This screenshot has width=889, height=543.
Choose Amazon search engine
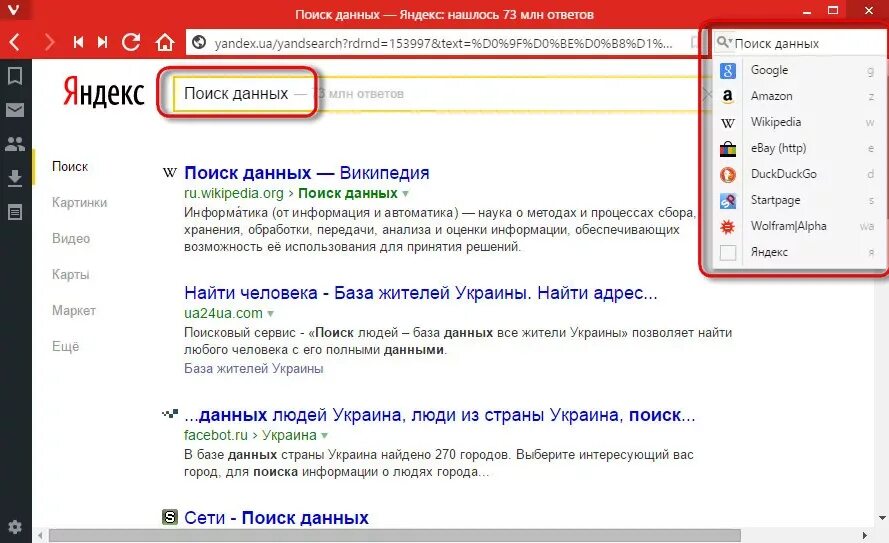click(797, 96)
